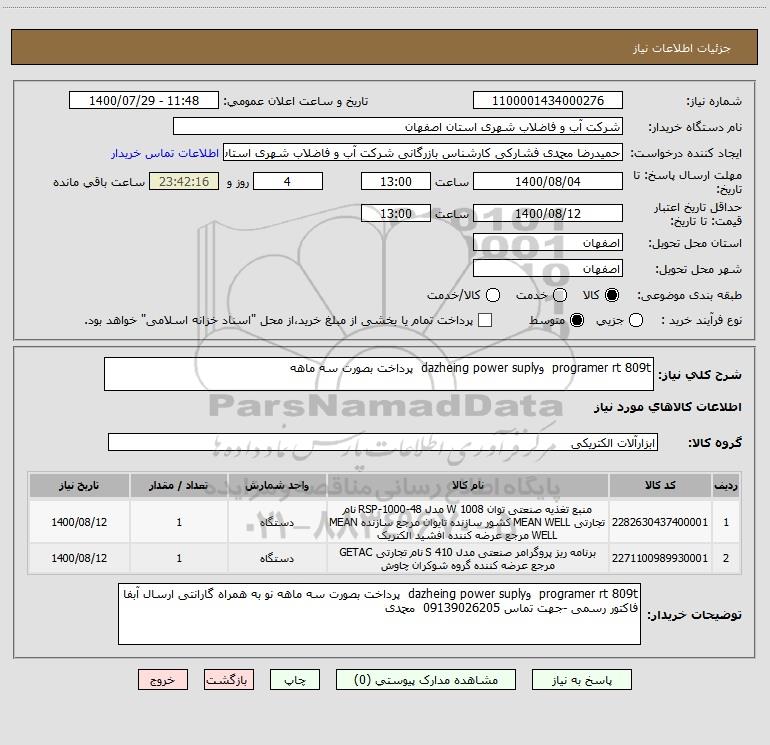Choose the جزیی purchase type radio

tap(635, 320)
